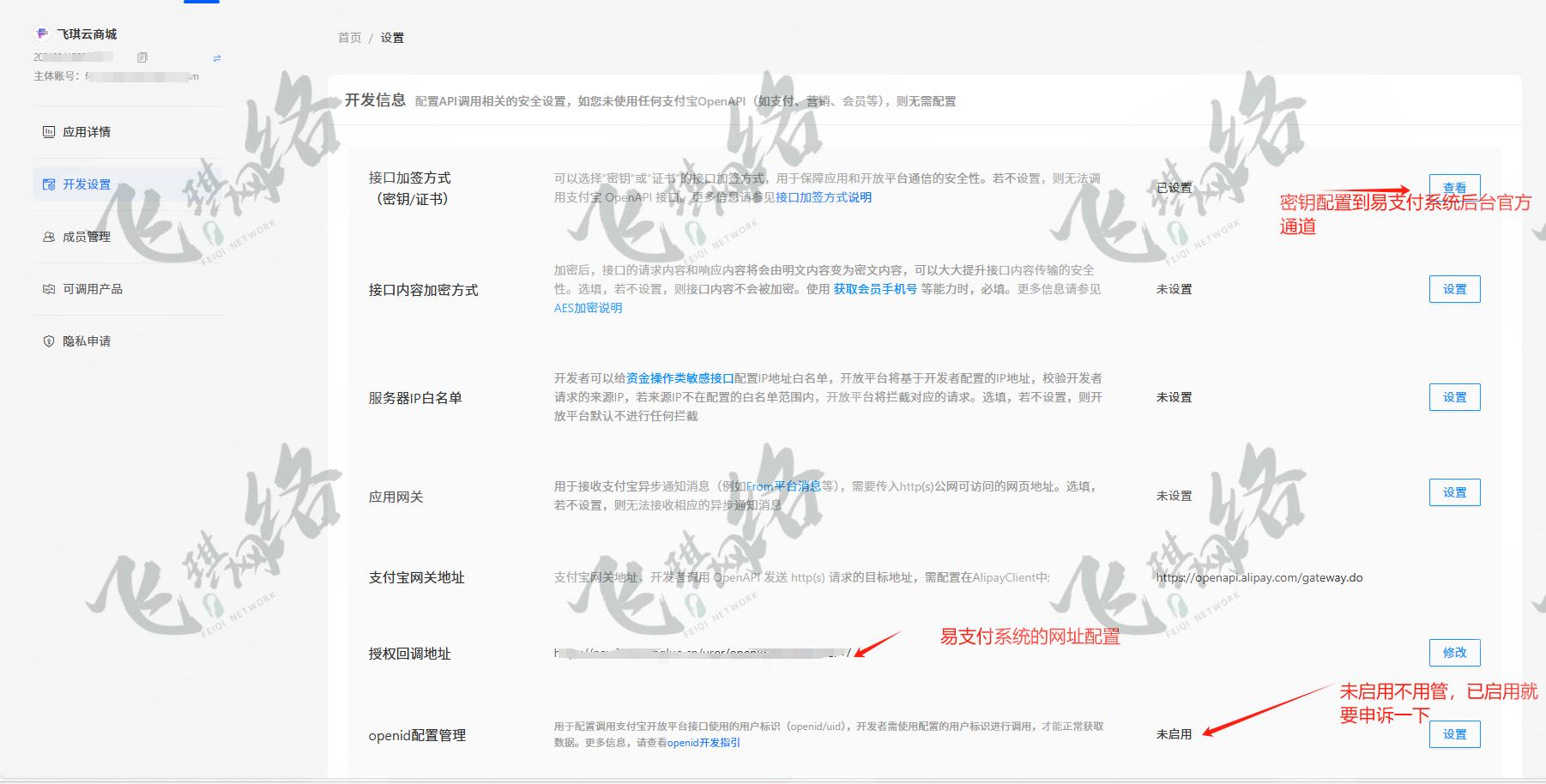This screenshot has height=784, width=1546.
Task: Click the 接口加签方式 row label
Action: (409, 188)
